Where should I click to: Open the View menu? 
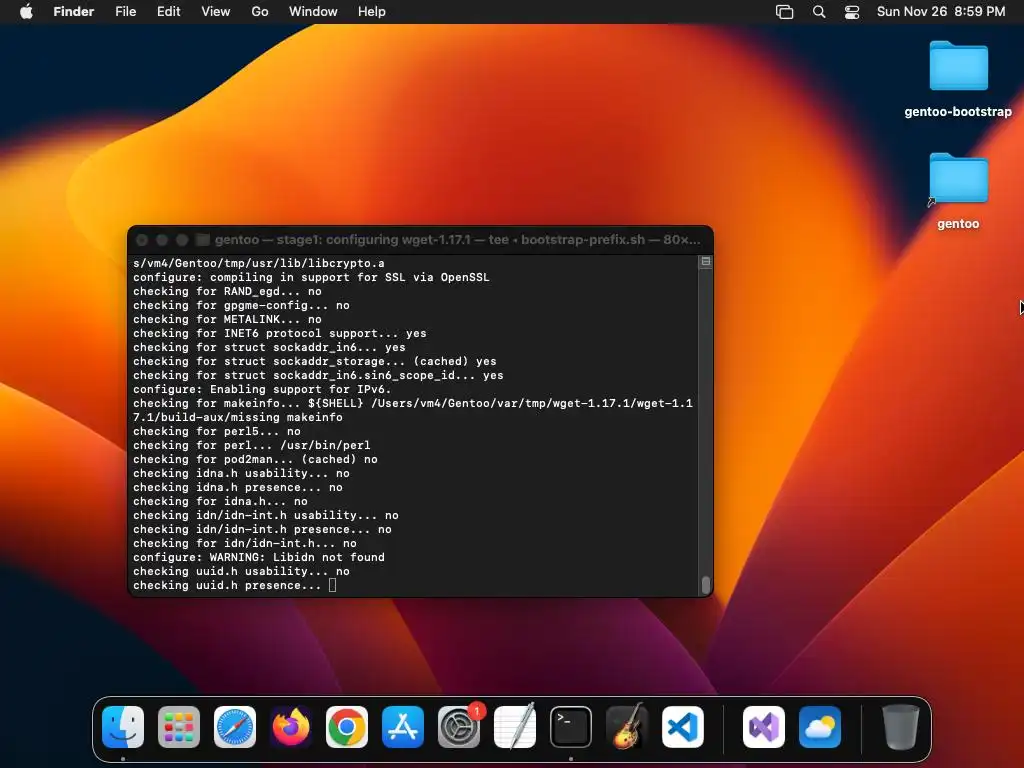coord(216,12)
